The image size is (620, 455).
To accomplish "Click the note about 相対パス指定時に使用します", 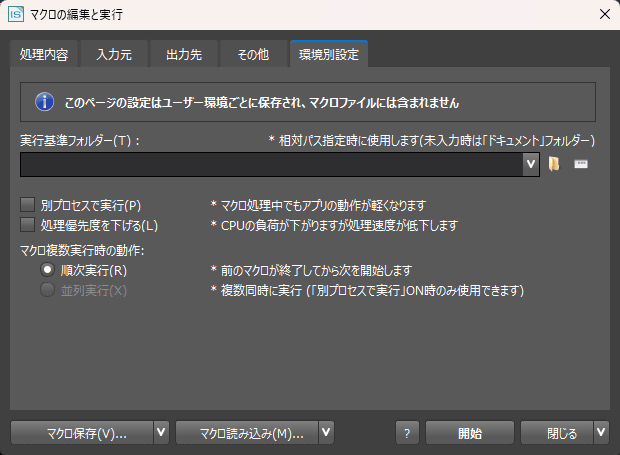I will [431, 140].
